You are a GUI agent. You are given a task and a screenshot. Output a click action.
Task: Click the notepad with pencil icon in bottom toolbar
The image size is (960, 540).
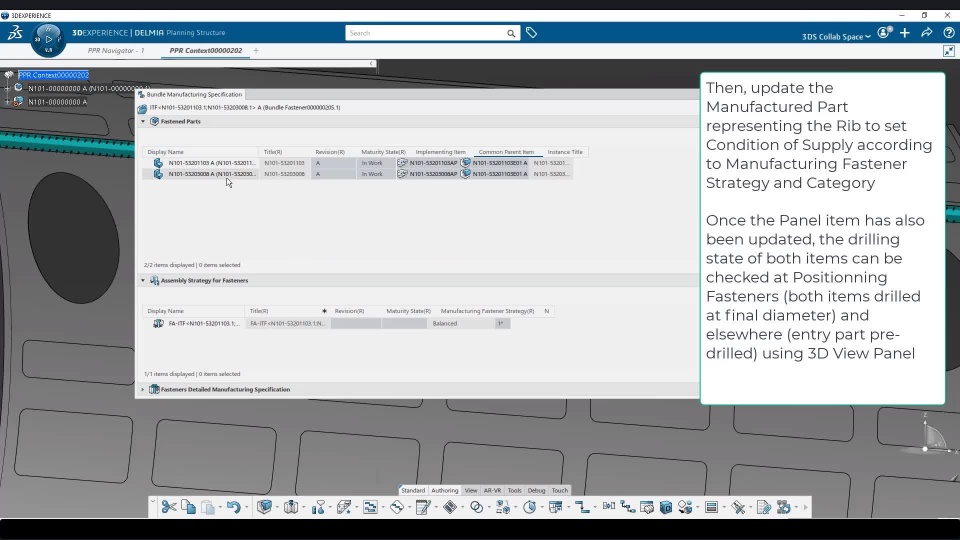(x=422, y=507)
